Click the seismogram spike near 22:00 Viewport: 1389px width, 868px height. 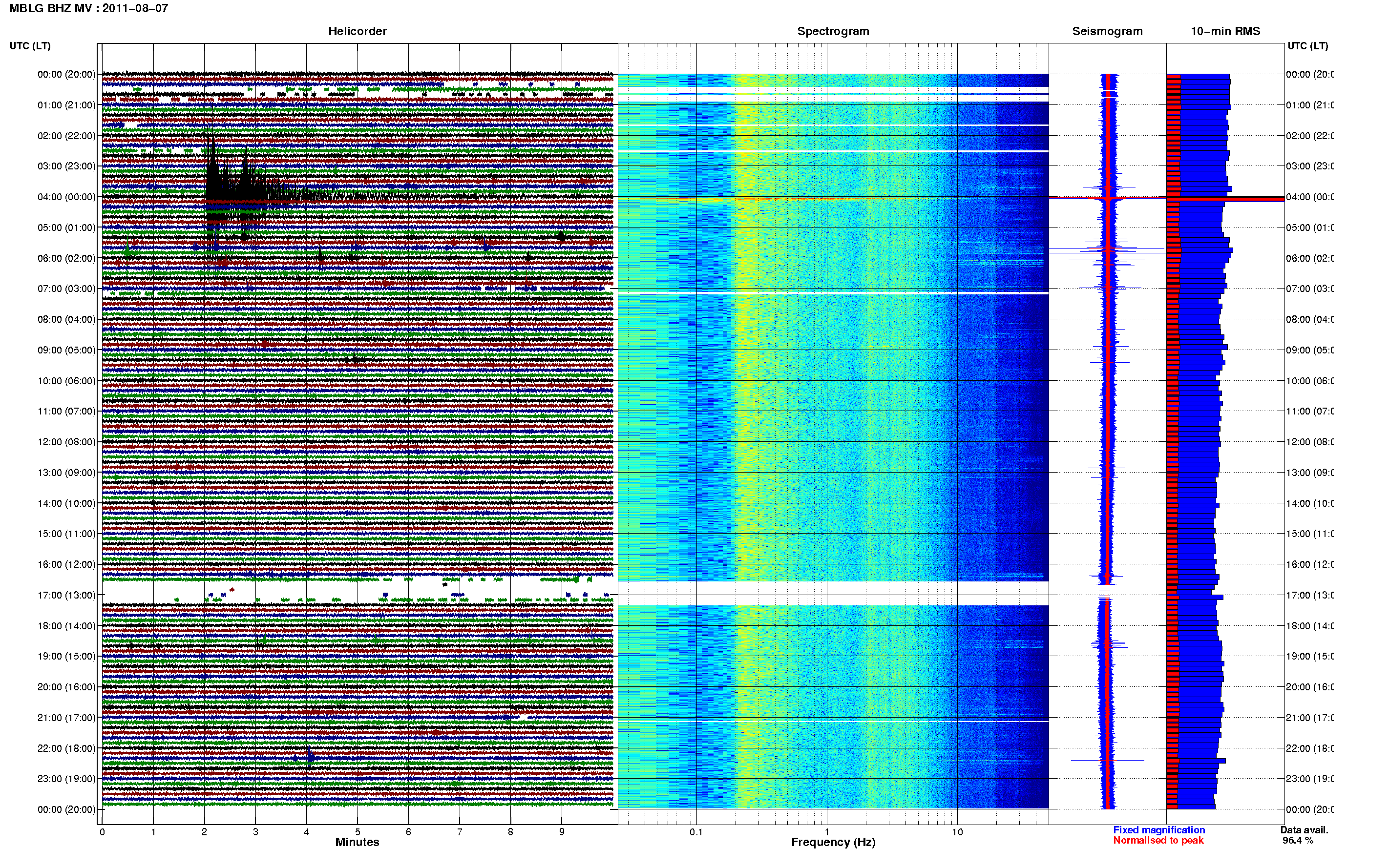click(1107, 760)
